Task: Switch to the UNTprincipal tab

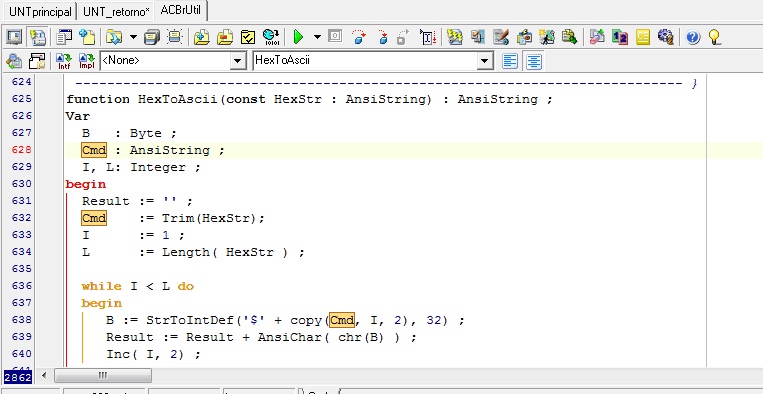Action: click(40, 12)
